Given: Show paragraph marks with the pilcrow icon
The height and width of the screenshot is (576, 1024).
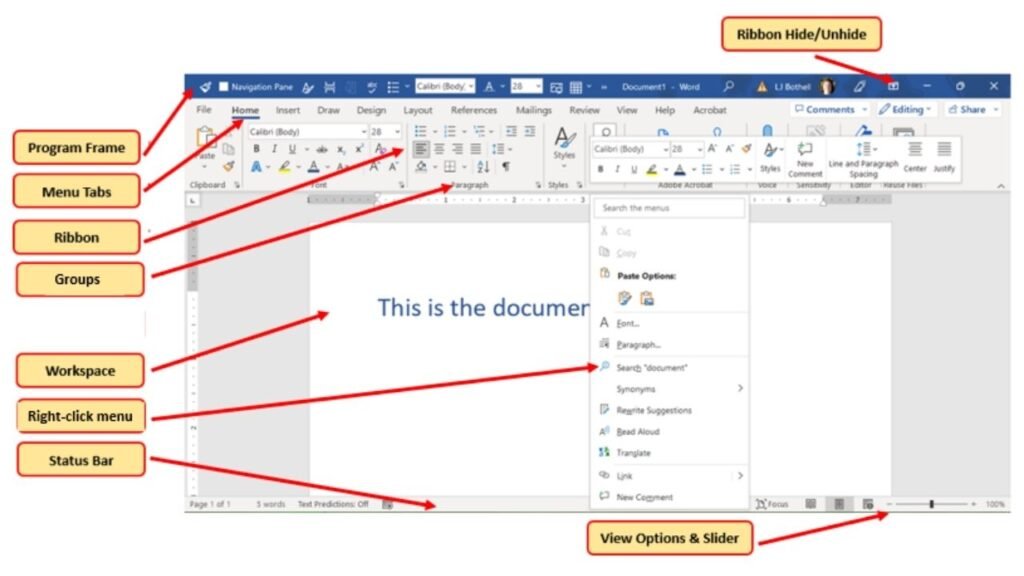Looking at the screenshot, I should (507, 167).
